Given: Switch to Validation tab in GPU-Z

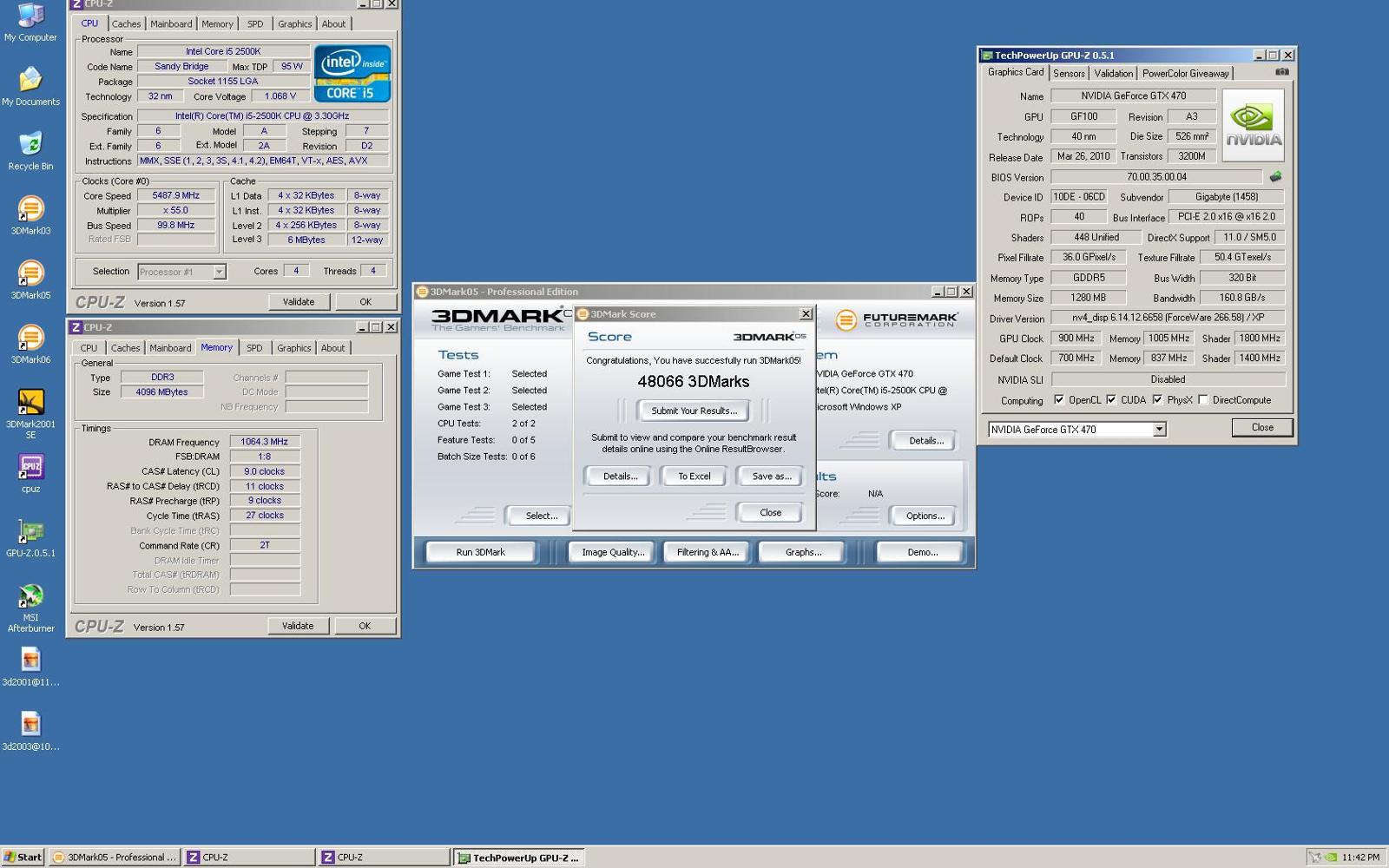Looking at the screenshot, I should (1113, 73).
